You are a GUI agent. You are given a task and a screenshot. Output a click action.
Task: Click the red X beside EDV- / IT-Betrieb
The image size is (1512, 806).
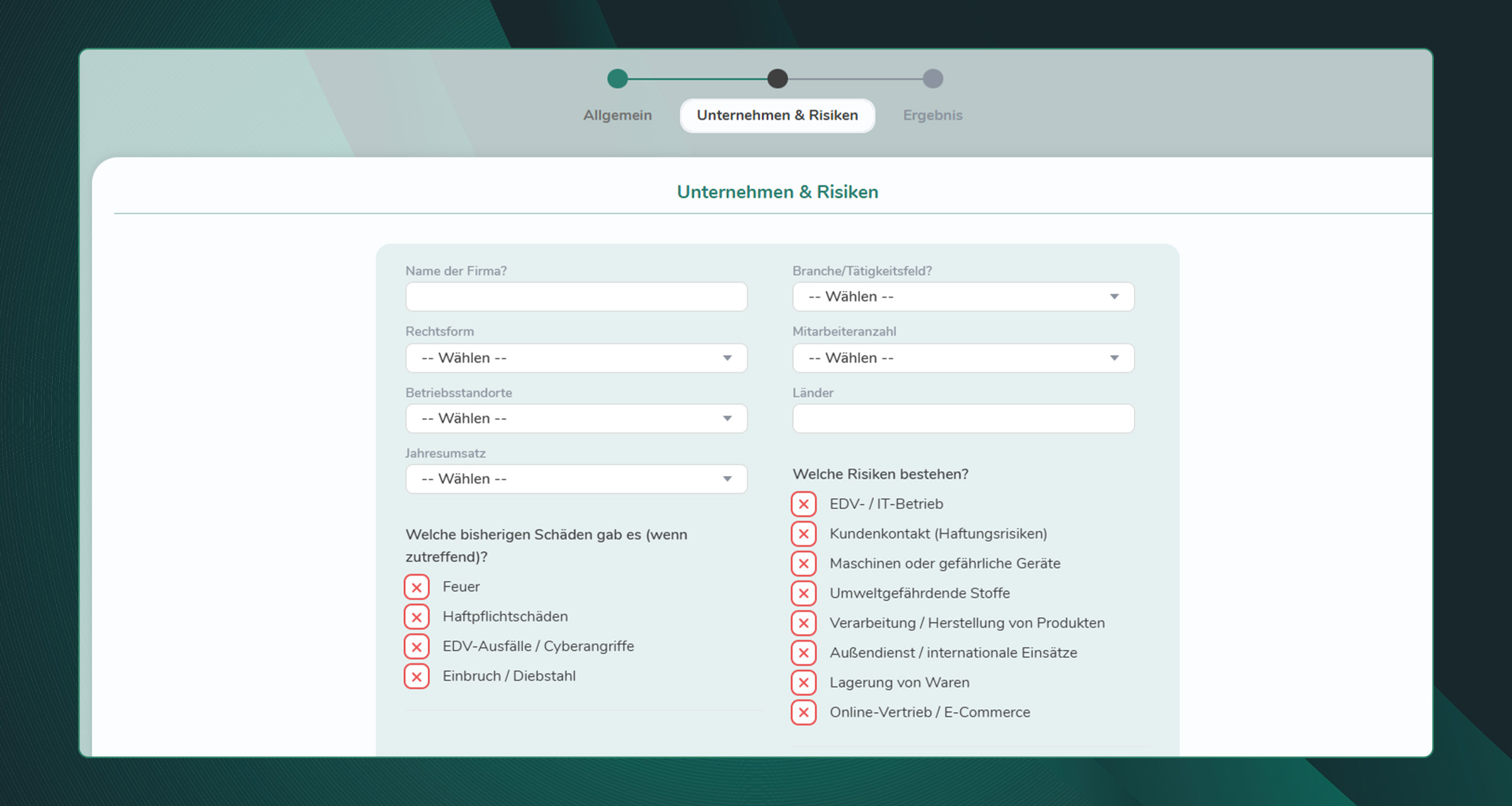804,504
